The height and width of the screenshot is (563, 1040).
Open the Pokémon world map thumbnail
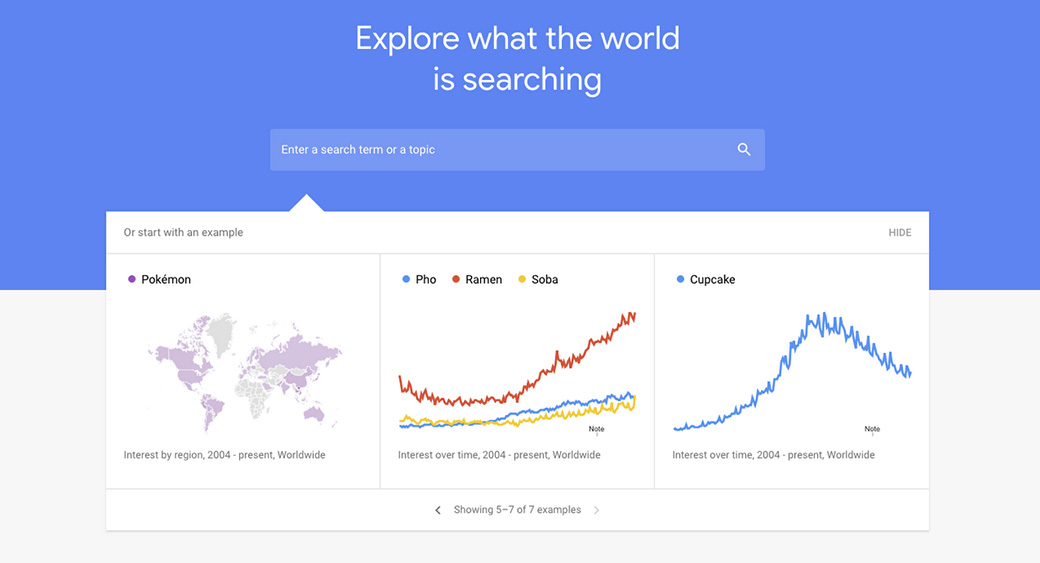(244, 372)
